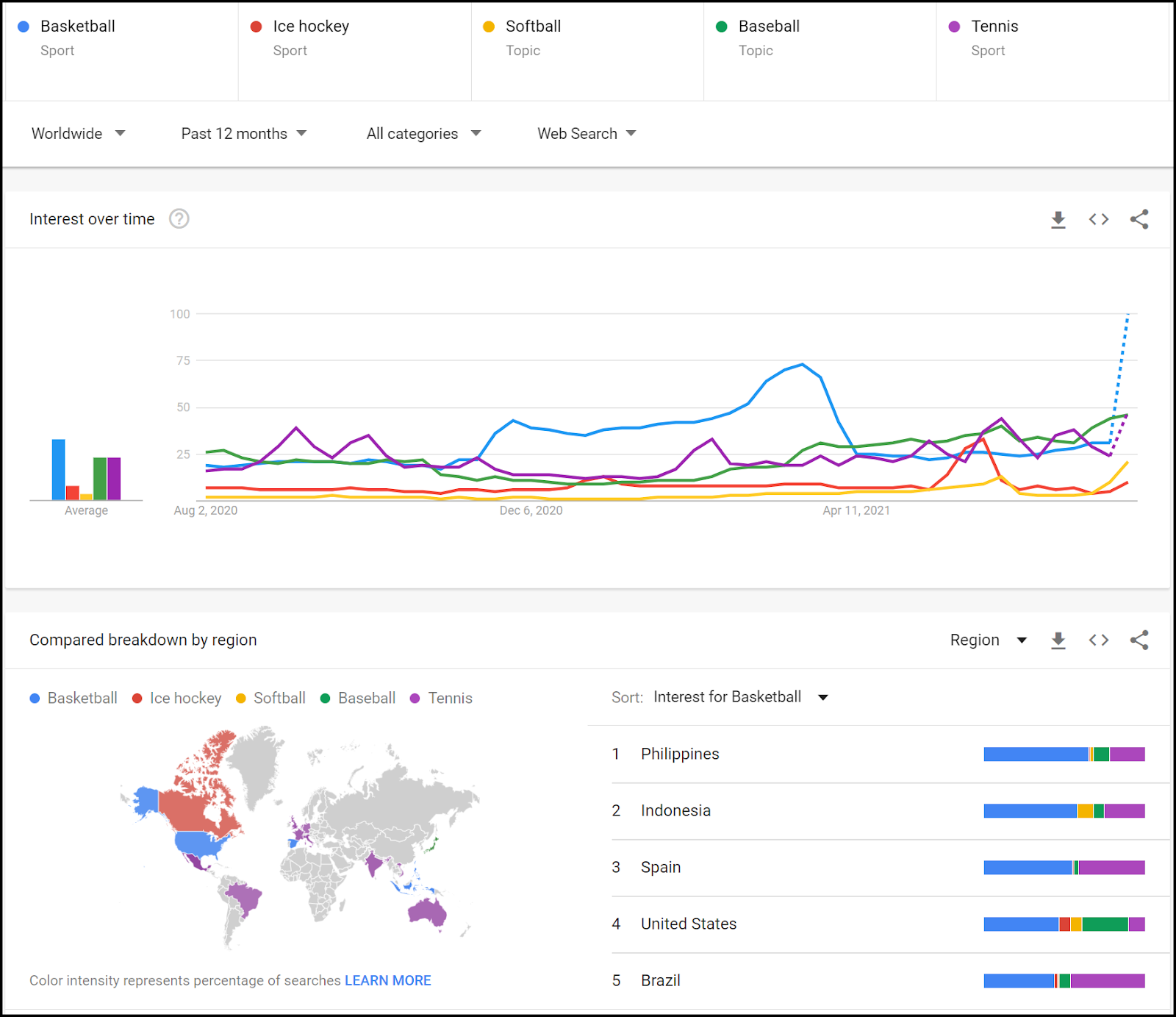
Task: Open embed code for Interest over time
Action: click(x=1098, y=219)
